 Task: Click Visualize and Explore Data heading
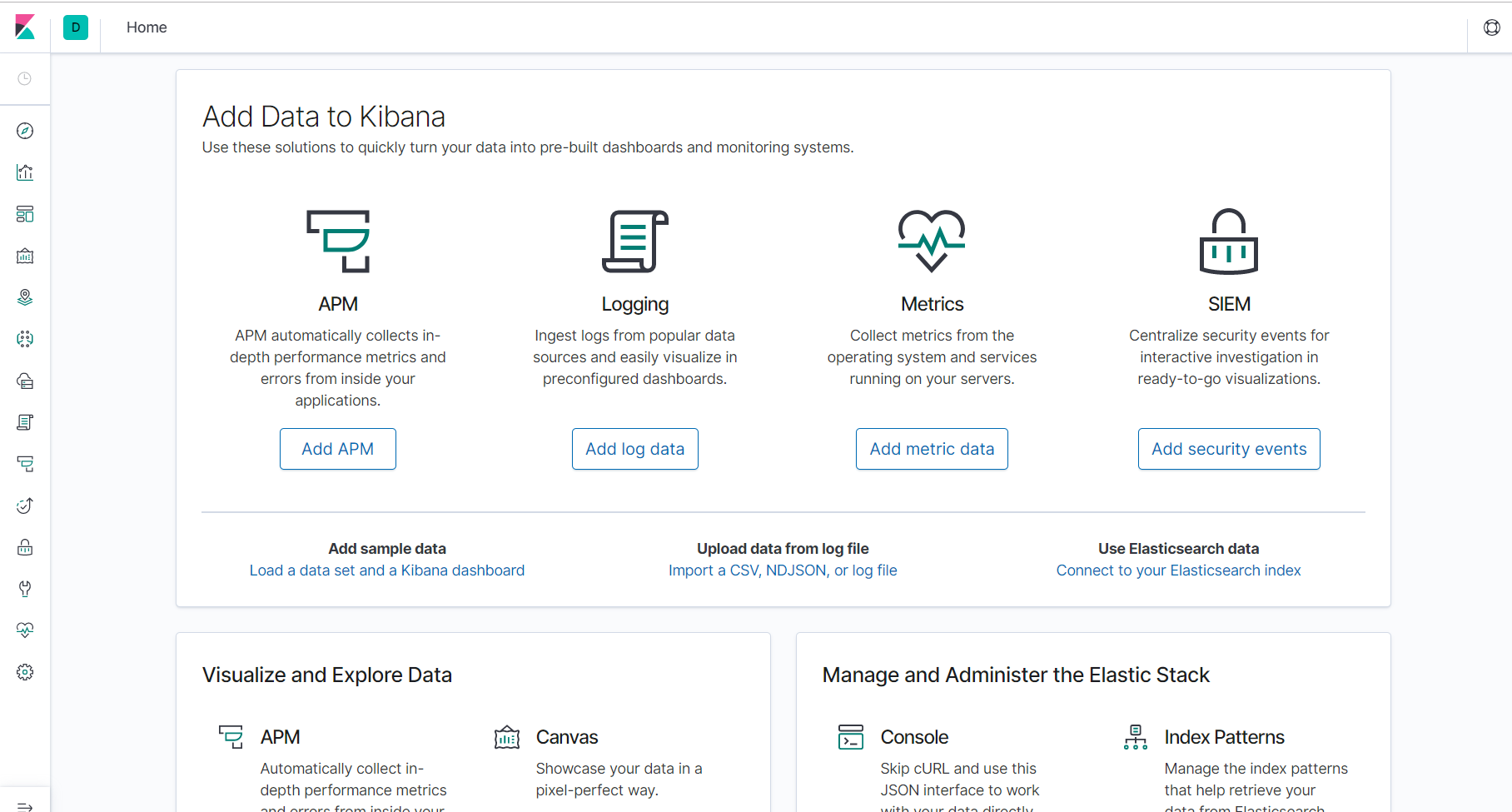point(327,675)
